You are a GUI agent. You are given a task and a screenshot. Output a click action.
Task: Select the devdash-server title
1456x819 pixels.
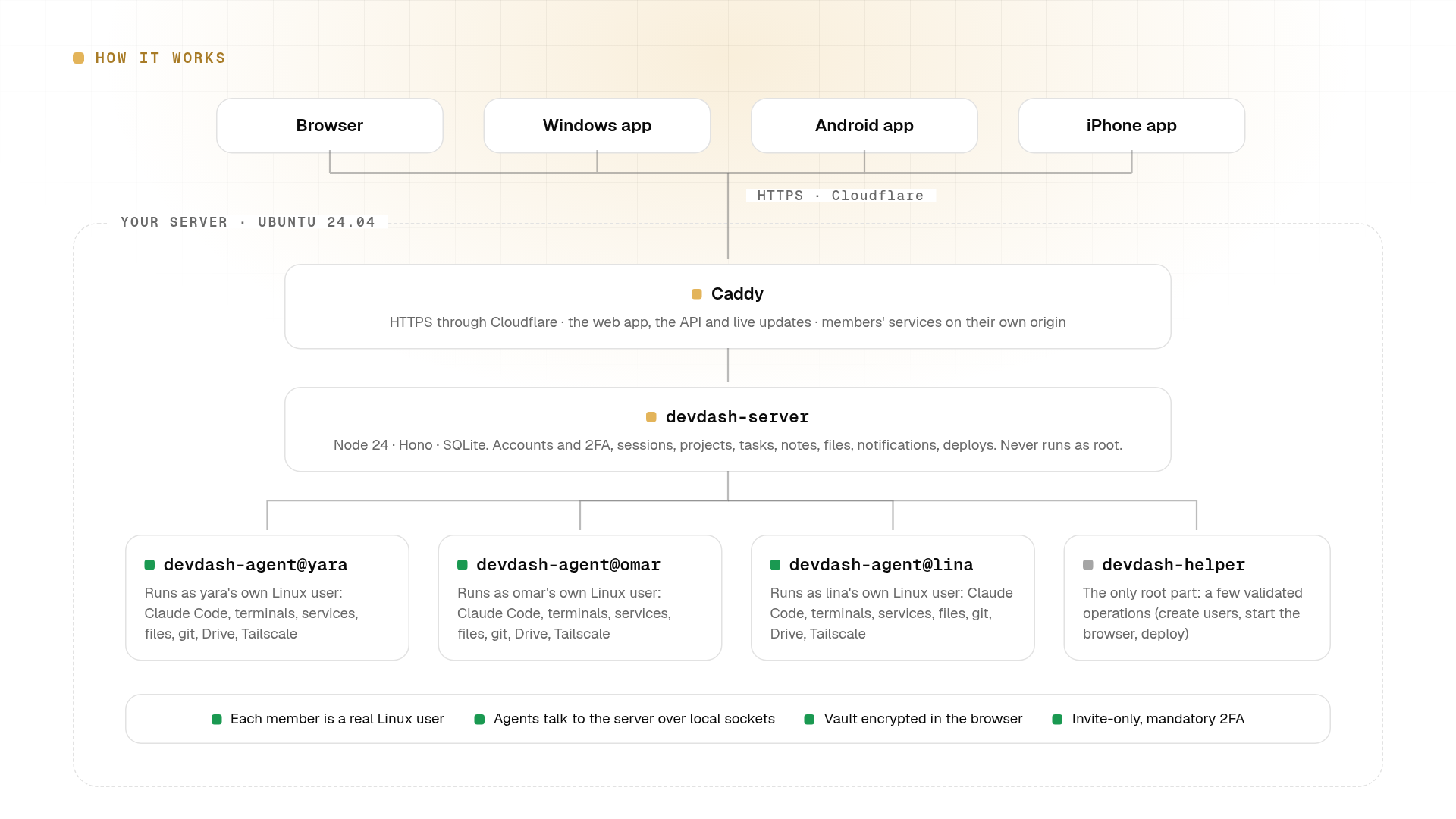(x=737, y=417)
